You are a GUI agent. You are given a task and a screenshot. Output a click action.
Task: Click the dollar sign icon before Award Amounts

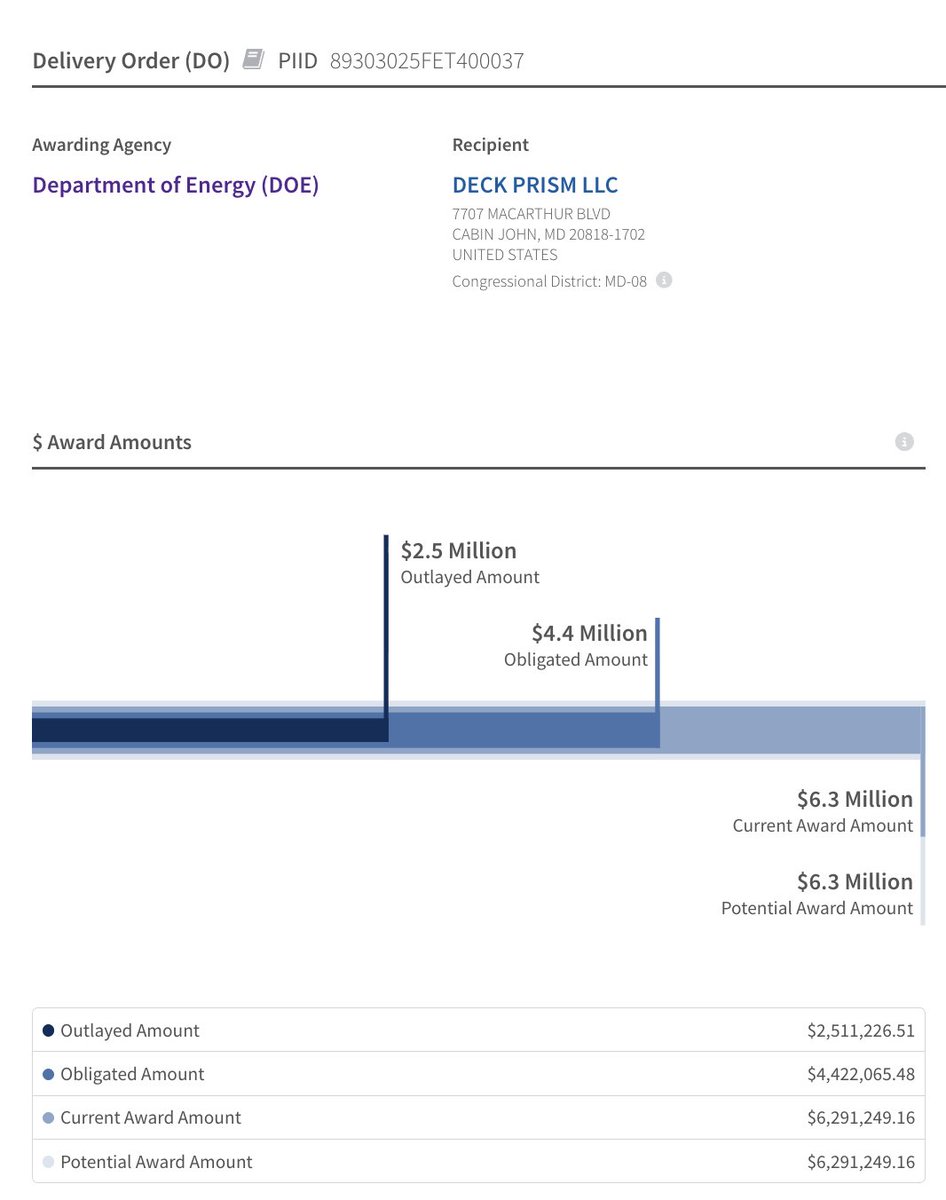pyautogui.click(x=38, y=442)
